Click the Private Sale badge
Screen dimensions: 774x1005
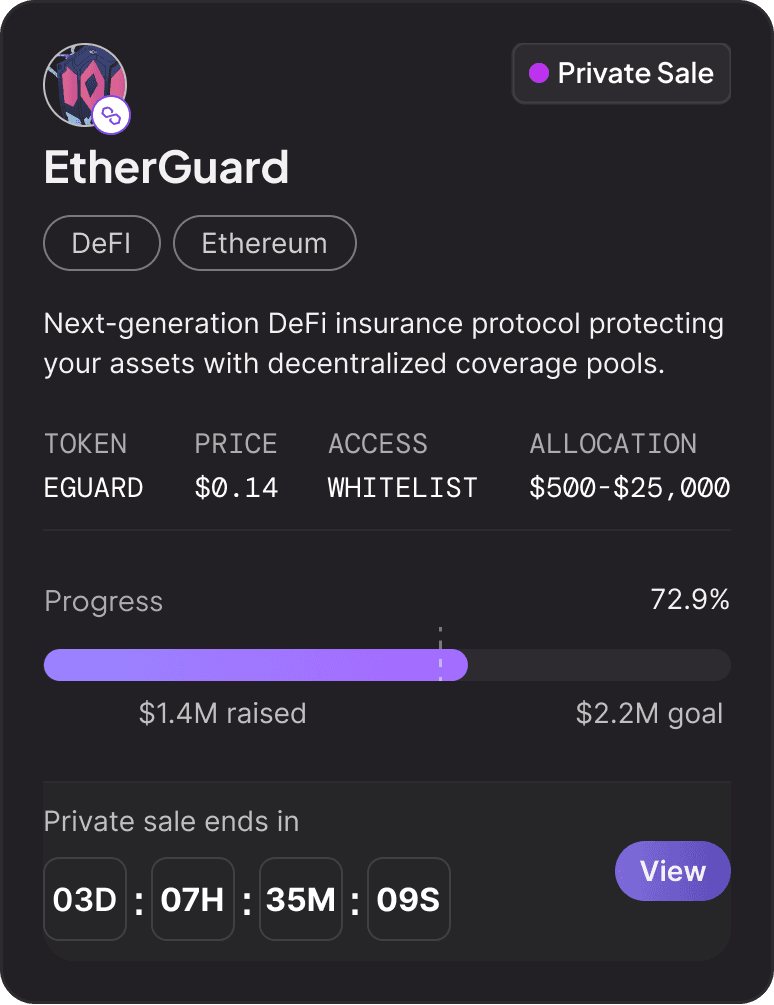click(x=622, y=74)
